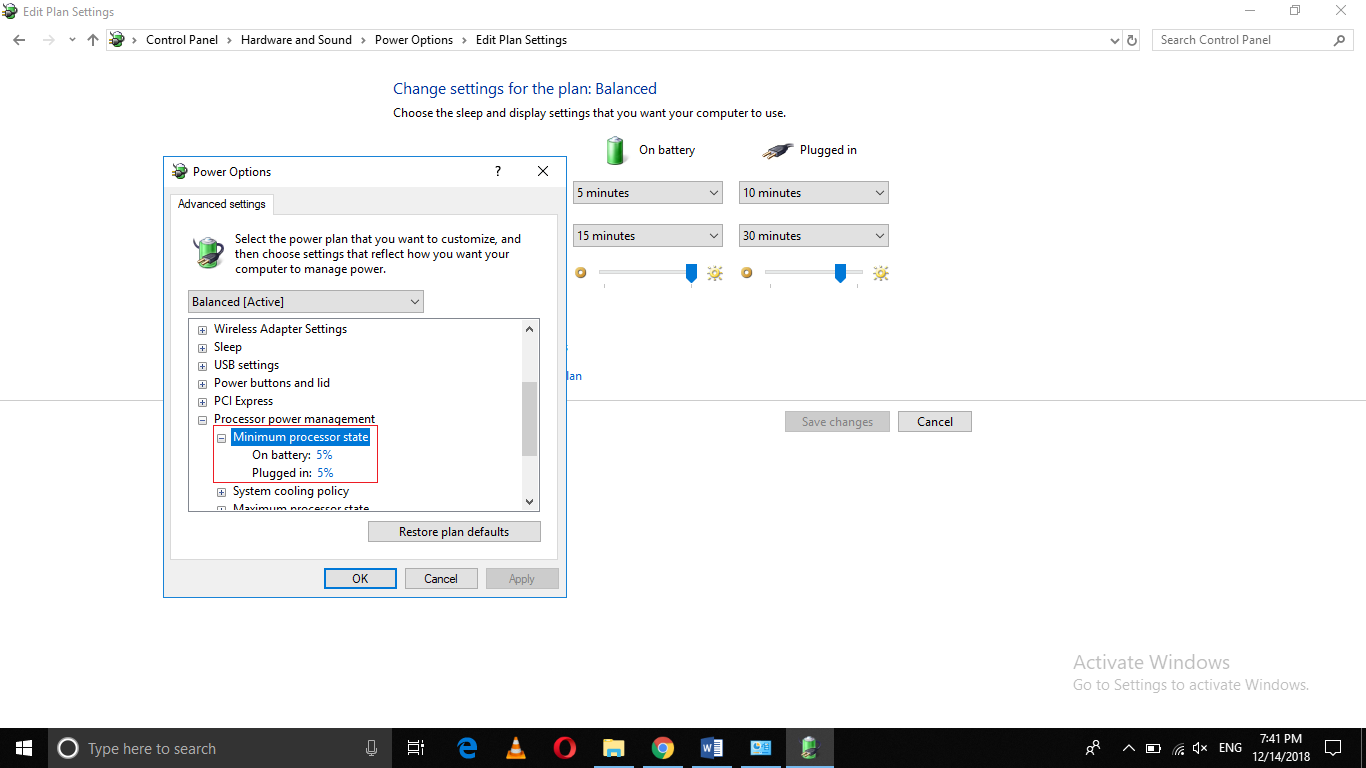Navigate to Hardware and Sound breadcrumb
This screenshot has height=768, width=1366.
click(296, 40)
